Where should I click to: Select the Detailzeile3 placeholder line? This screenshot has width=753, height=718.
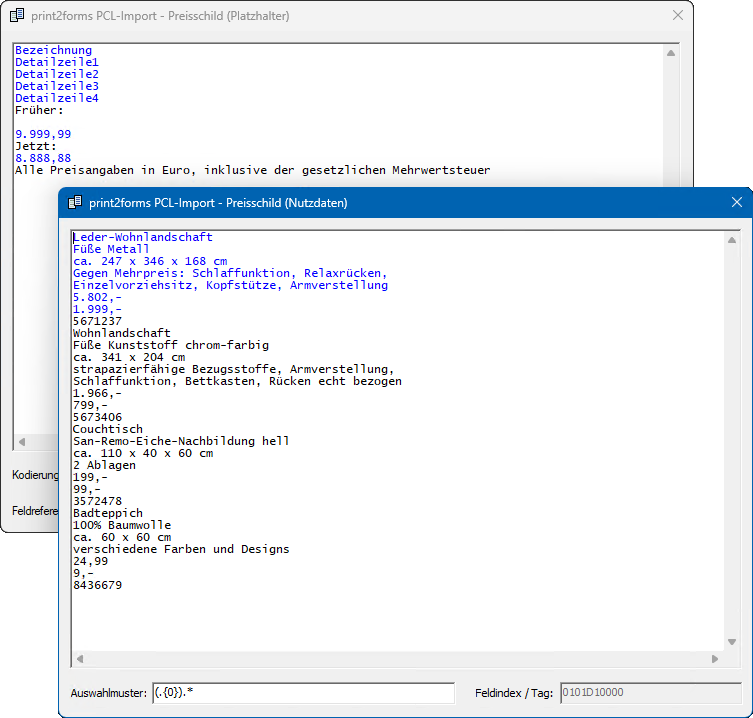click(x=56, y=86)
